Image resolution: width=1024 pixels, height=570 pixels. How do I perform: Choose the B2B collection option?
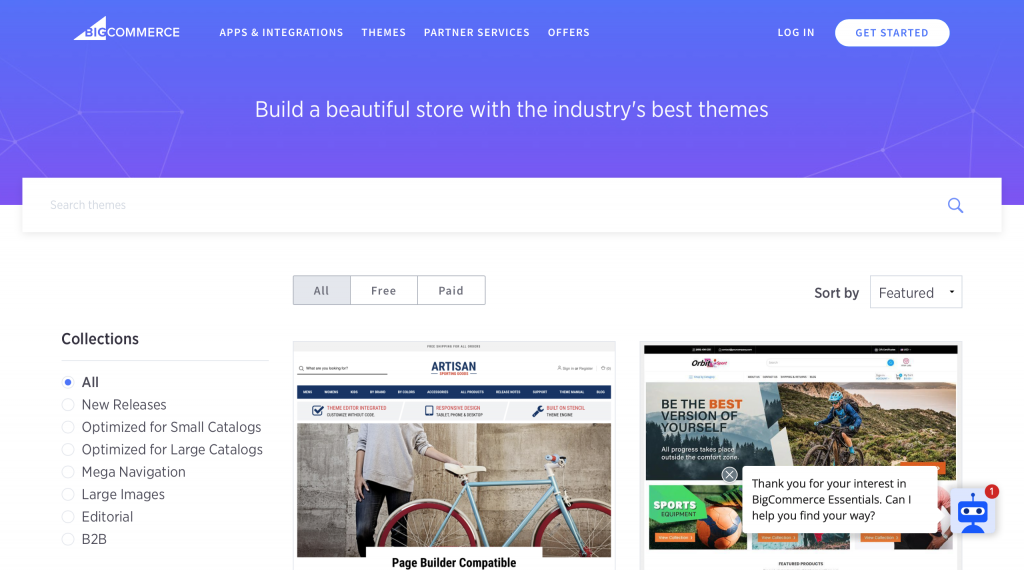(85, 539)
